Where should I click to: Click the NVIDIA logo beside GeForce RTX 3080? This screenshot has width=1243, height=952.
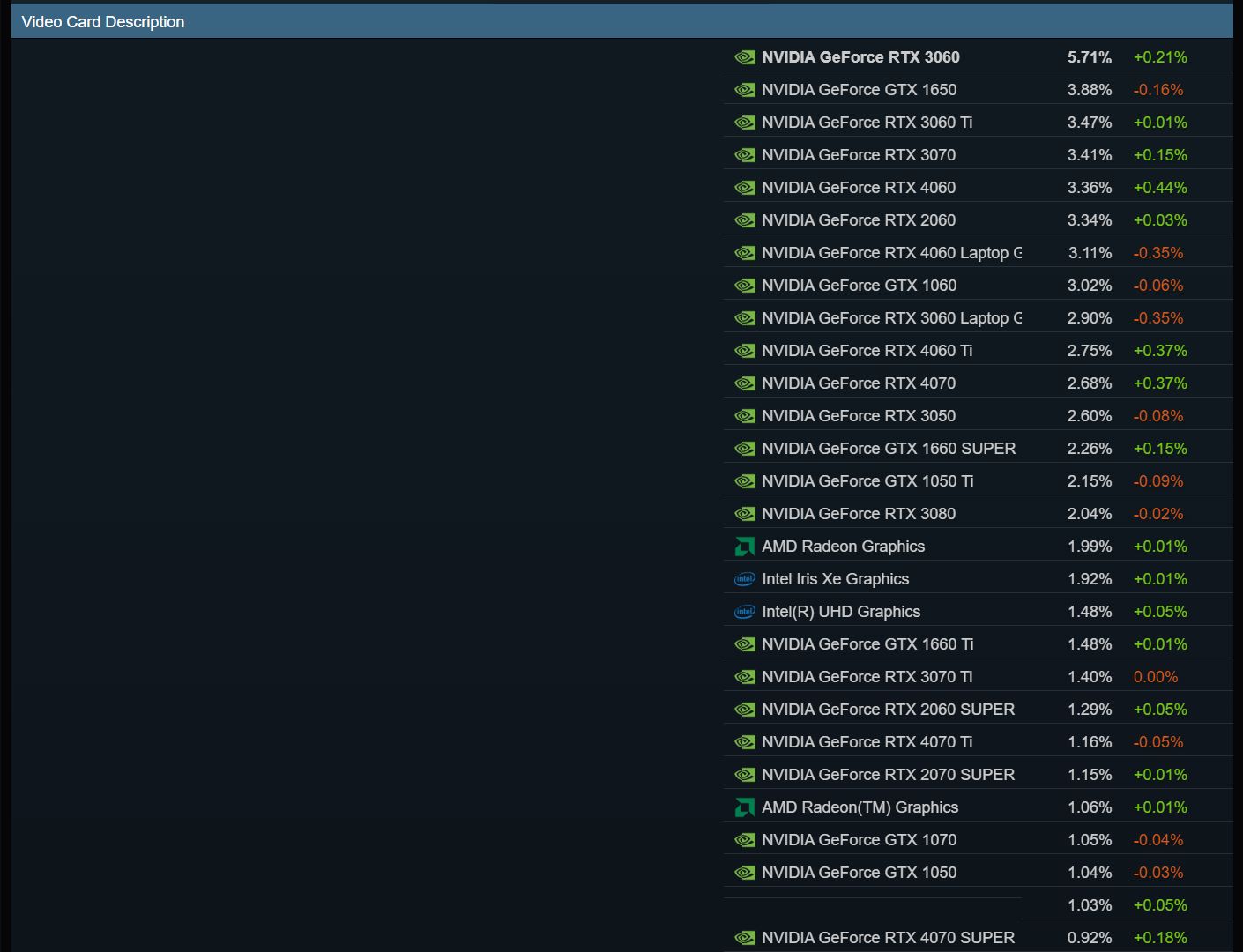(x=745, y=514)
